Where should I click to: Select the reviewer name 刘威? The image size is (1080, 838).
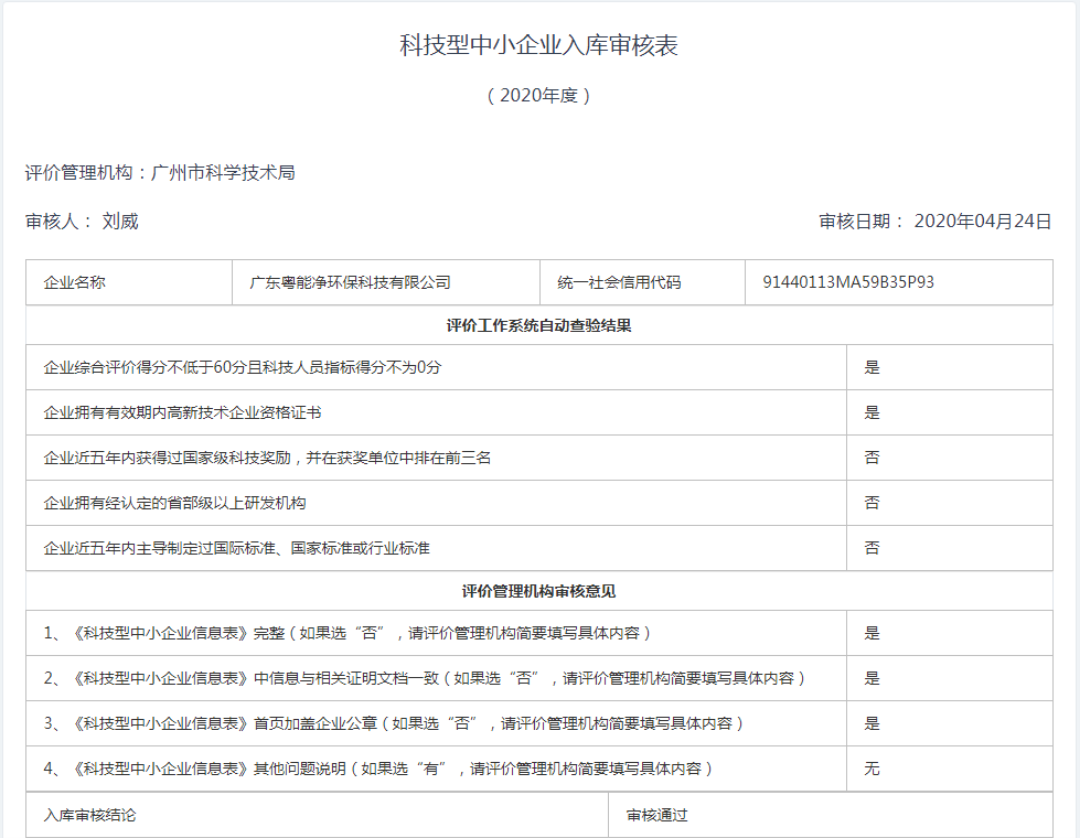point(120,222)
